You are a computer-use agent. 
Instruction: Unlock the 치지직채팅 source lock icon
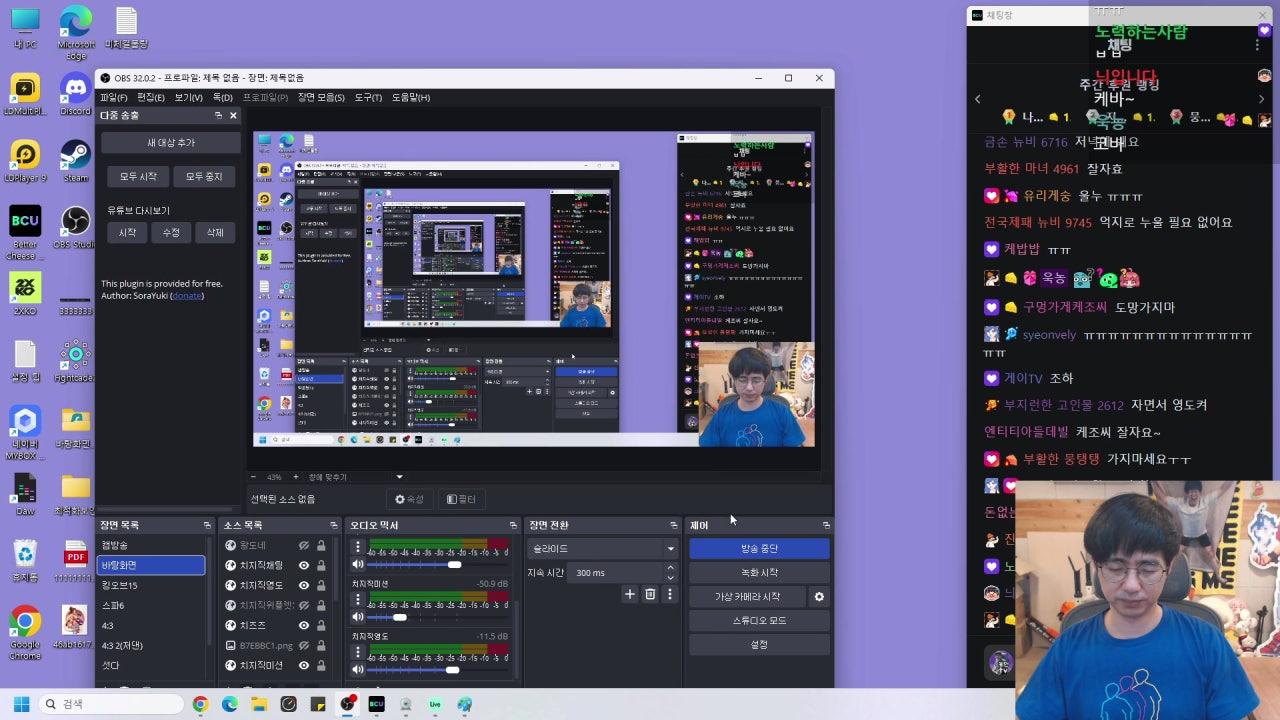click(x=321, y=565)
